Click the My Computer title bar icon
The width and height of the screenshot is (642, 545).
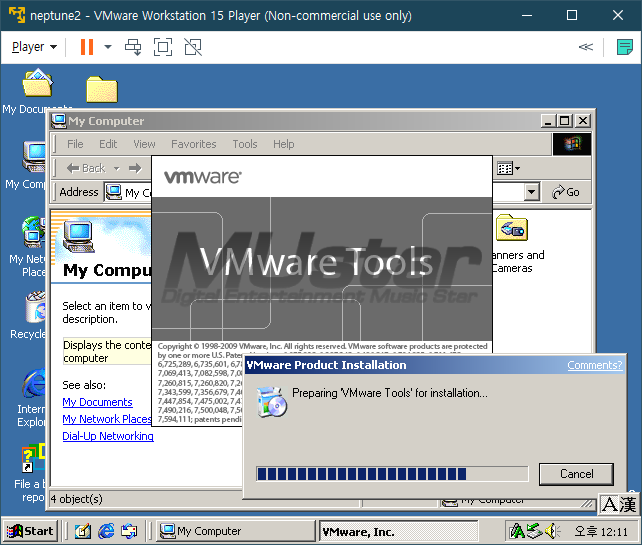(x=59, y=121)
